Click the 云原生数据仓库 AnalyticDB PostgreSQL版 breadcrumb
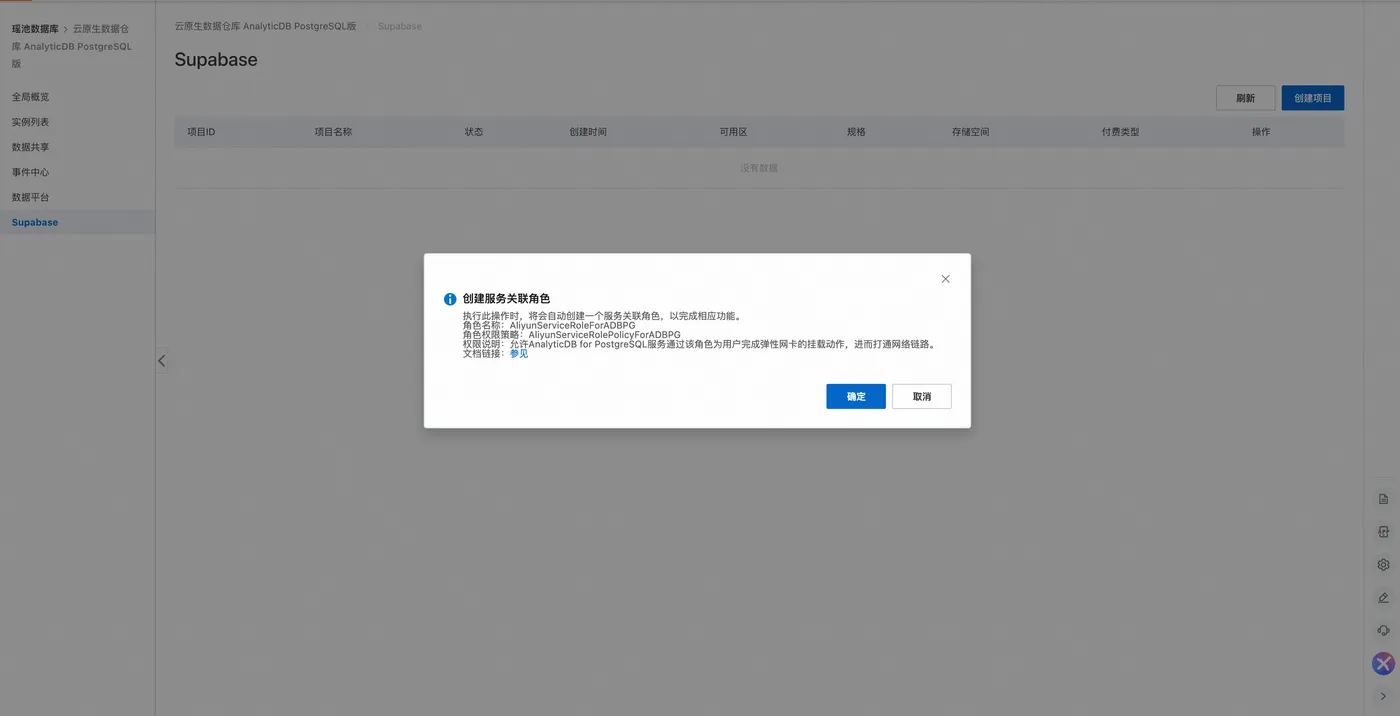Image resolution: width=1400 pixels, height=716 pixels. pos(265,26)
